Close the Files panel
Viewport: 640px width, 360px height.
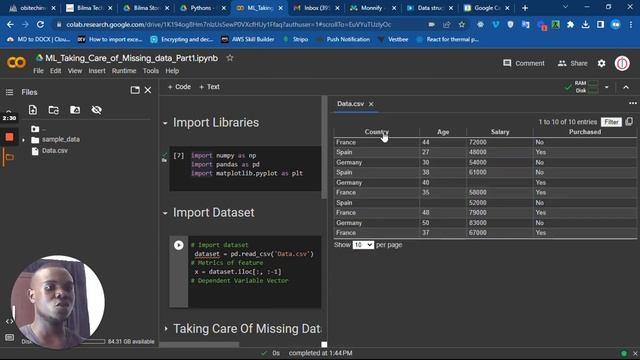click(x=148, y=90)
